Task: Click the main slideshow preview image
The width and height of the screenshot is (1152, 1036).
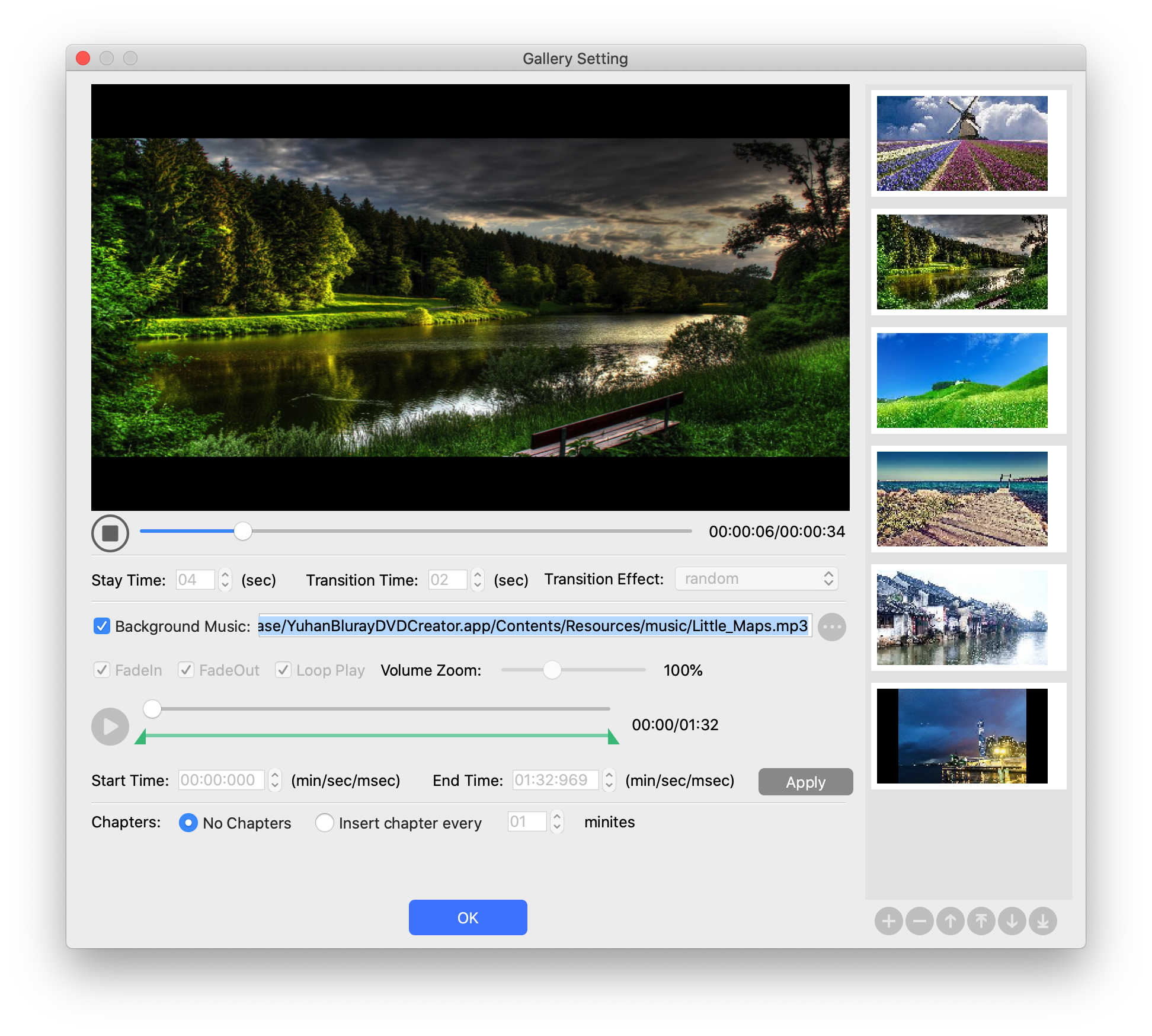Action: point(470,298)
